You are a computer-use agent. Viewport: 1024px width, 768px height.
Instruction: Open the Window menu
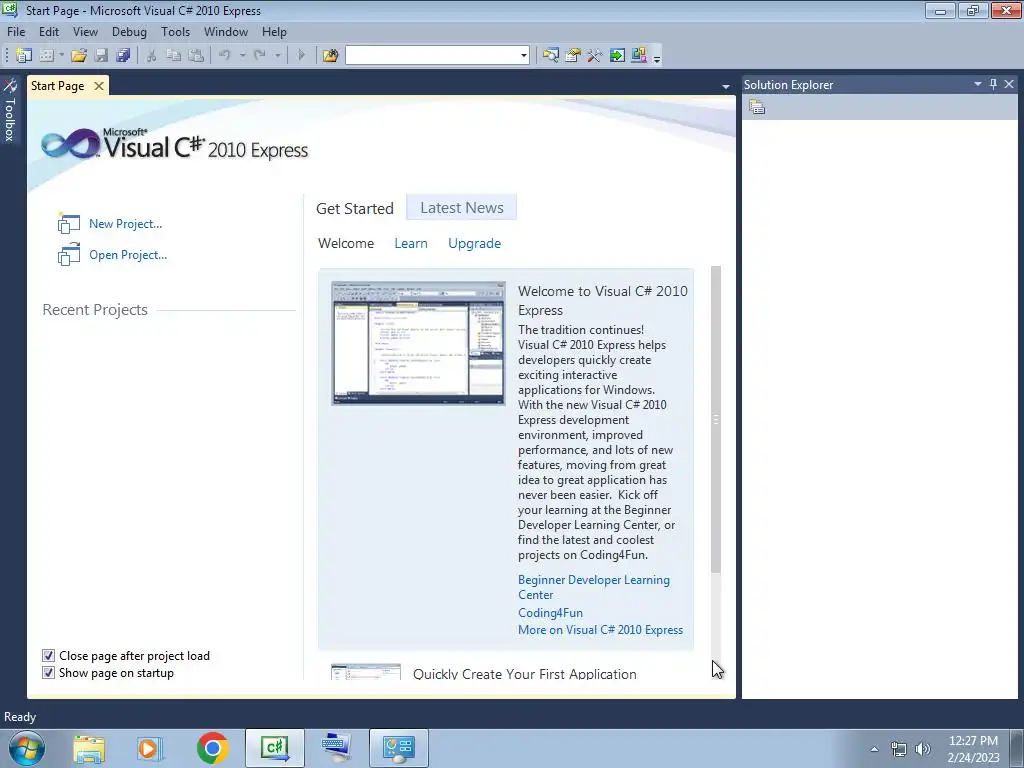click(x=225, y=31)
